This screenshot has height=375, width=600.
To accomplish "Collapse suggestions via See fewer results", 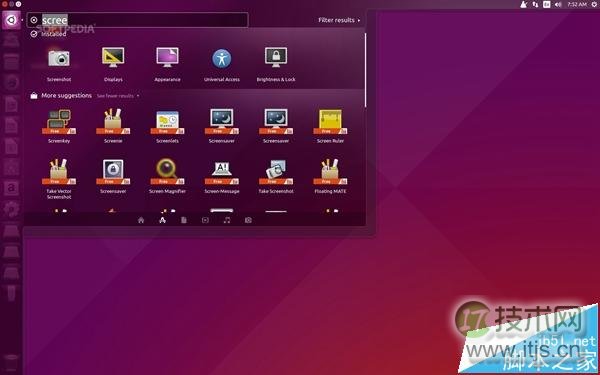I will (x=117, y=96).
